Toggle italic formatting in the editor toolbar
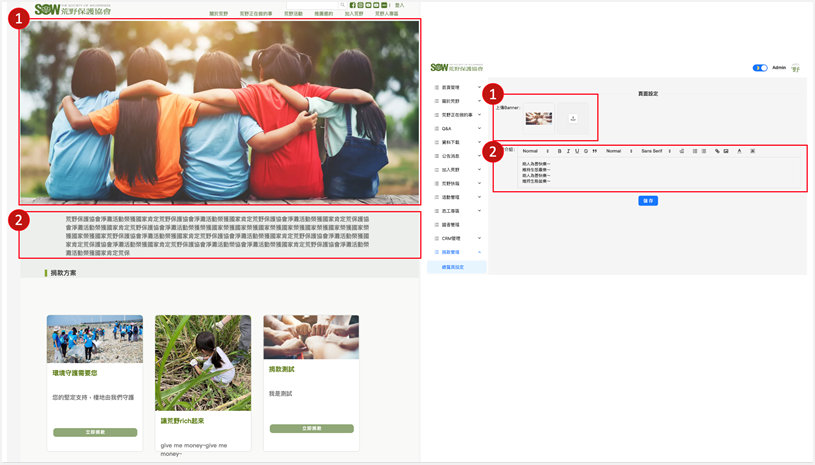 [568, 151]
